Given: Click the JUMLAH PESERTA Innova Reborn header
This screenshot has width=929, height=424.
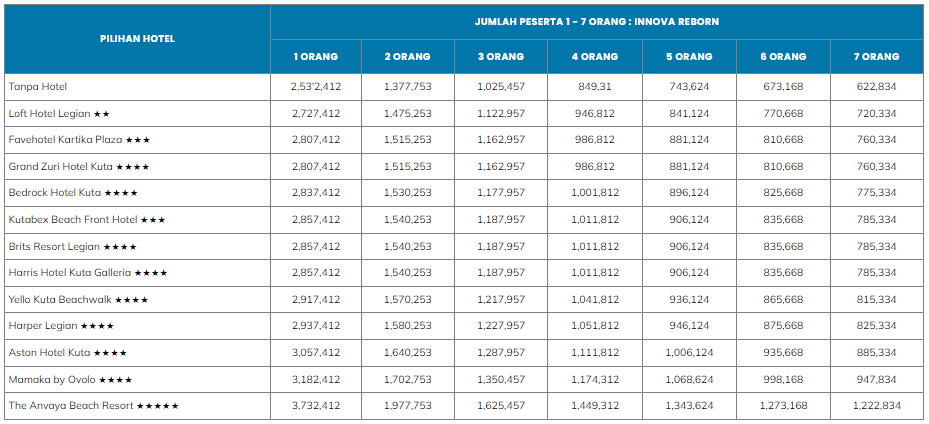Looking at the screenshot, I should click(x=596, y=21).
